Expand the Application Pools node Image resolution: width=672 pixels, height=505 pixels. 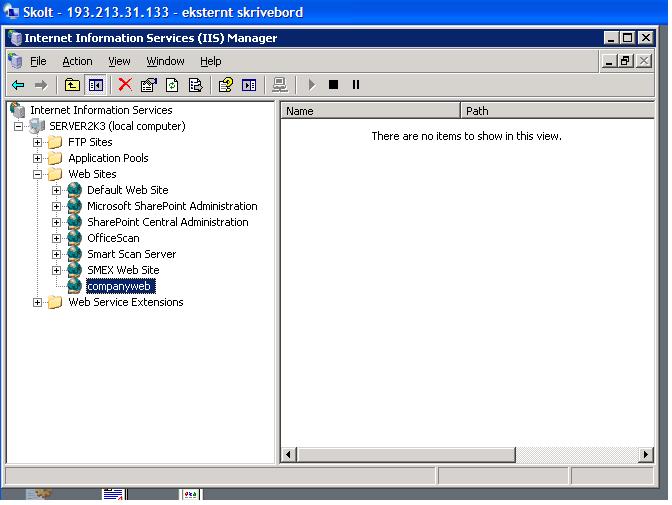click(x=38, y=158)
